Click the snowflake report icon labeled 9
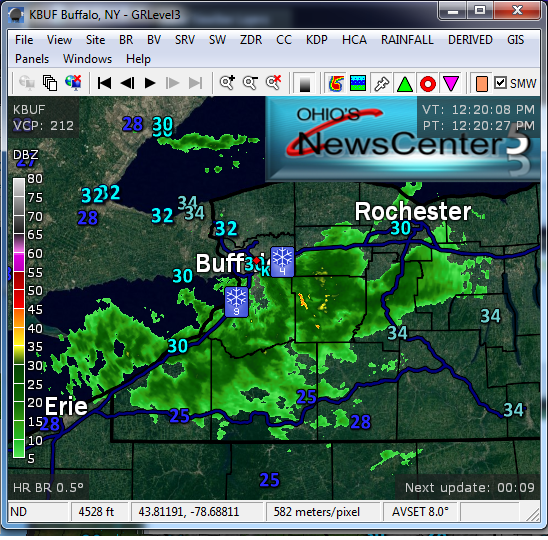The image size is (548, 540). click(237, 302)
